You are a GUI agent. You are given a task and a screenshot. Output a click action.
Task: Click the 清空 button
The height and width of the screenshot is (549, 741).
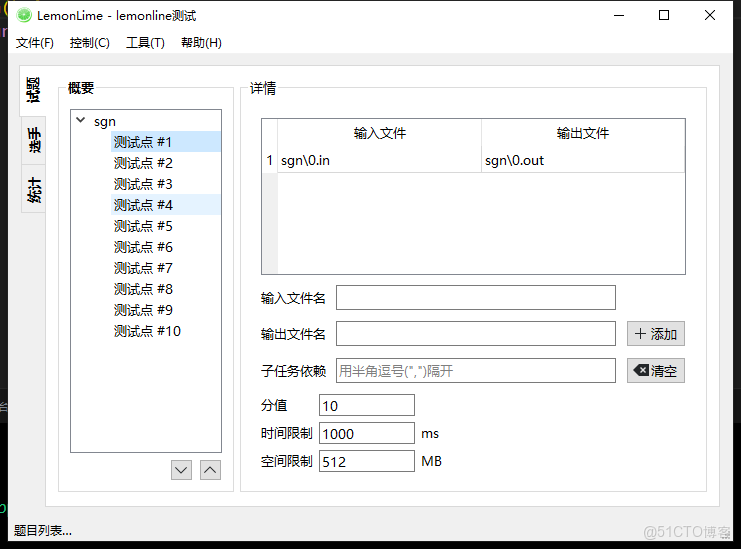click(x=656, y=370)
